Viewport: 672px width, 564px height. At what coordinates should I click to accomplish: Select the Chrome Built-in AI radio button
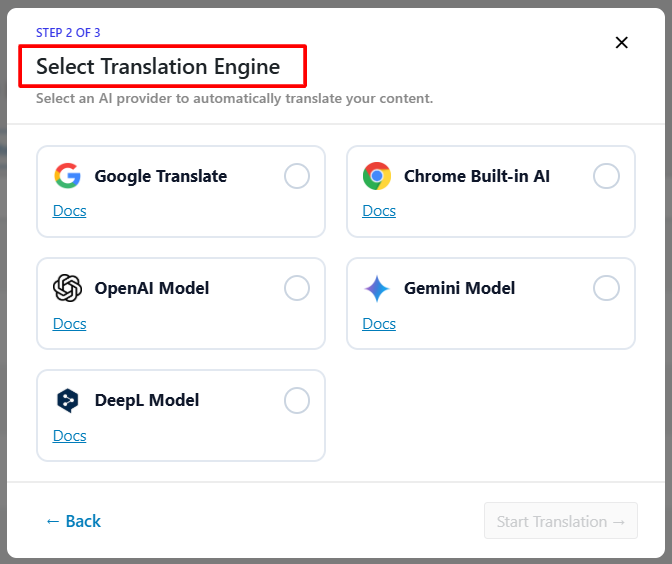(x=606, y=176)
